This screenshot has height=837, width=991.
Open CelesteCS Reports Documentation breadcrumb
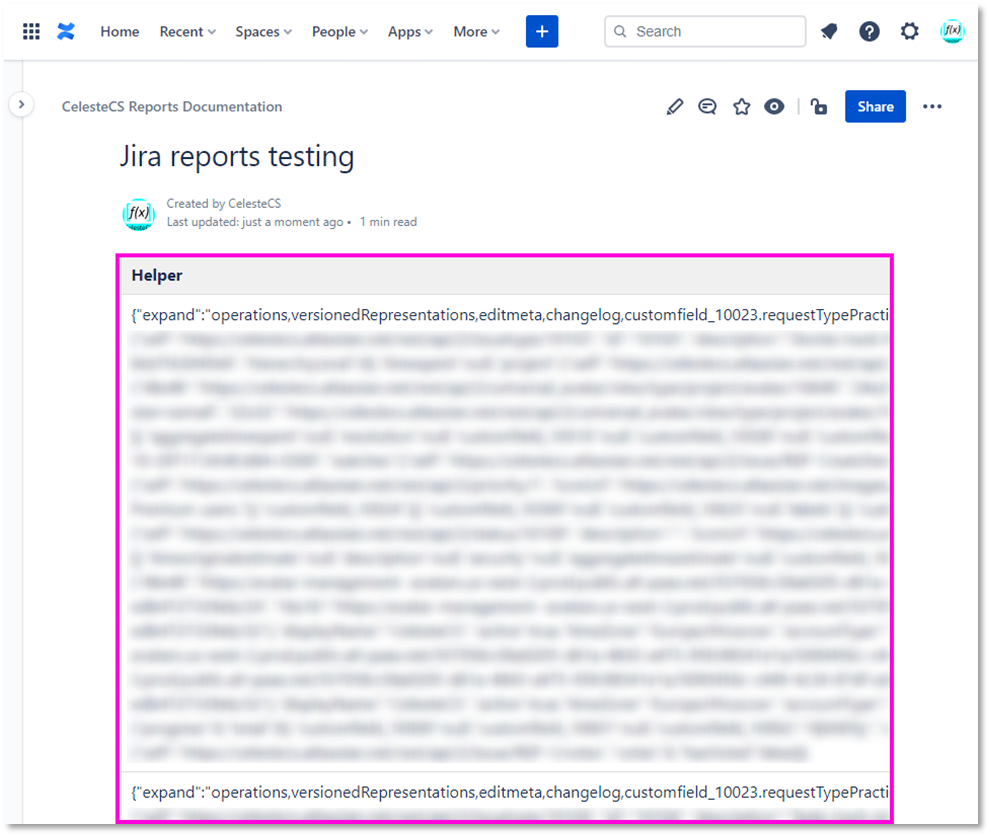172,107
